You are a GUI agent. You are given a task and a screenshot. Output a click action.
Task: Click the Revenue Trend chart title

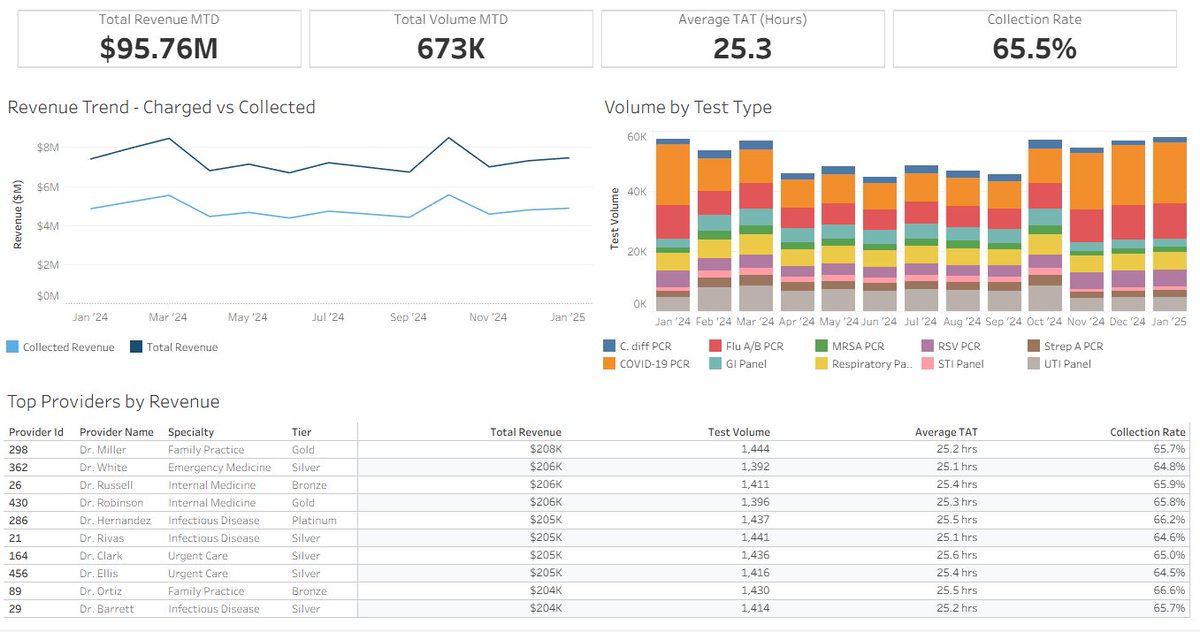(x=161, y=107)
